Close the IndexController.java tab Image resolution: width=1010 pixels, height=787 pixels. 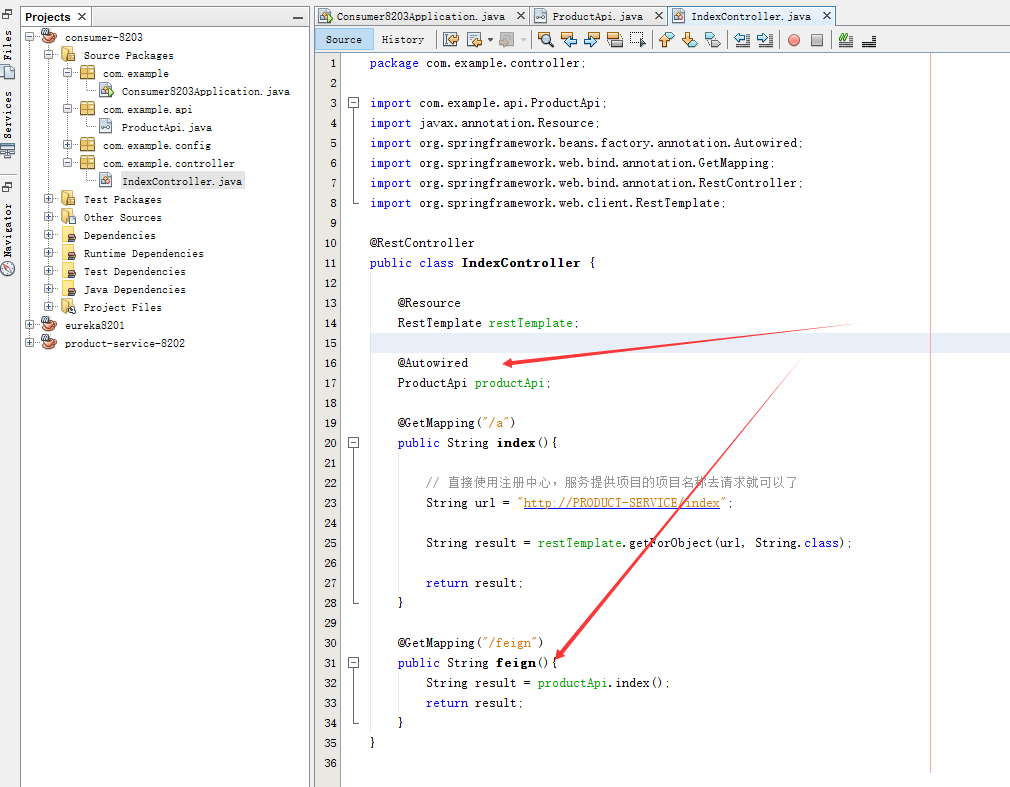(x=827, y=15)
